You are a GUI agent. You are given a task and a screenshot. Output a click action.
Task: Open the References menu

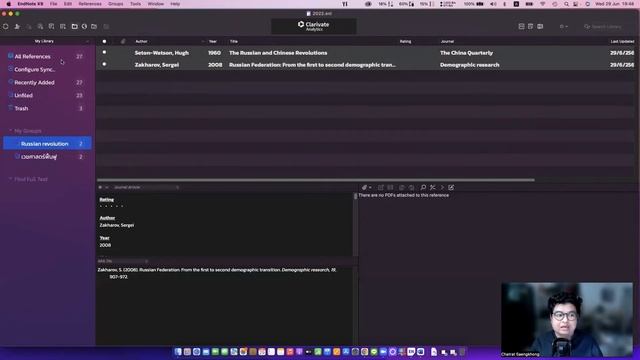click(x=90, y=4)
